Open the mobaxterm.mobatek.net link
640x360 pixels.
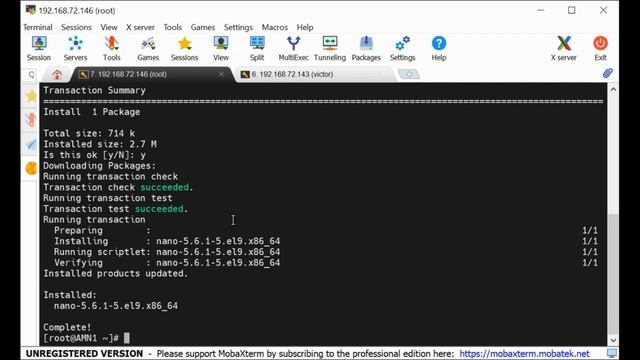coord(524,353)
